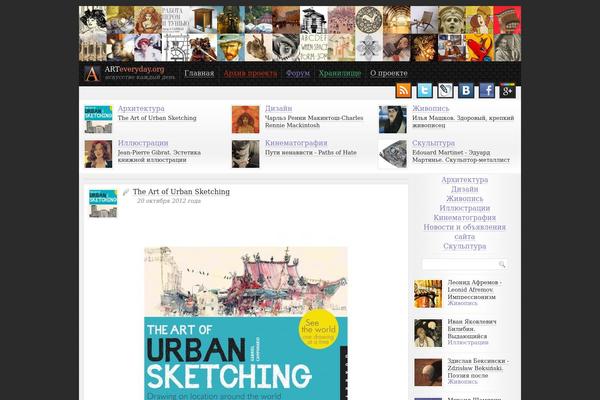Click Бексински sidebar thumbnail
The image size is (600, 400).
point(428,372)
